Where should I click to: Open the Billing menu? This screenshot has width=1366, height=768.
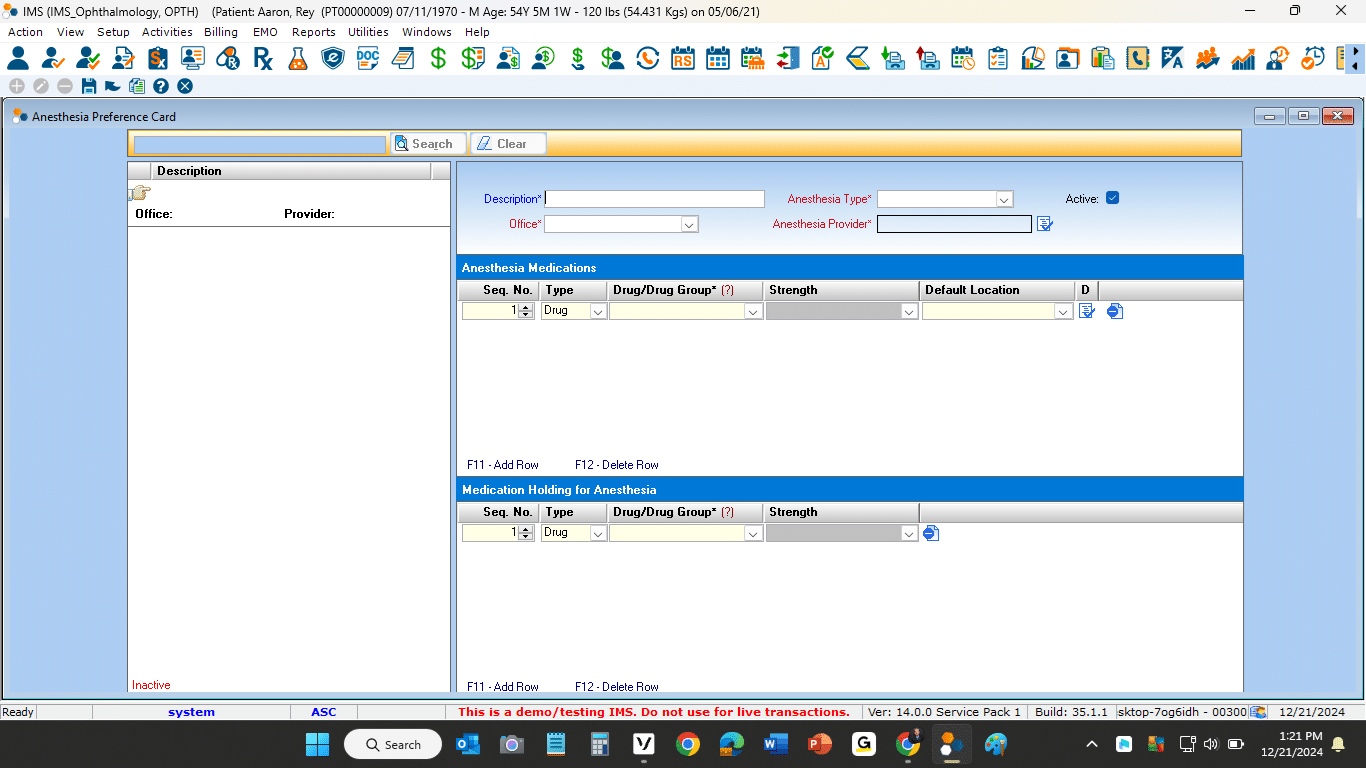[x=221, y=32]
